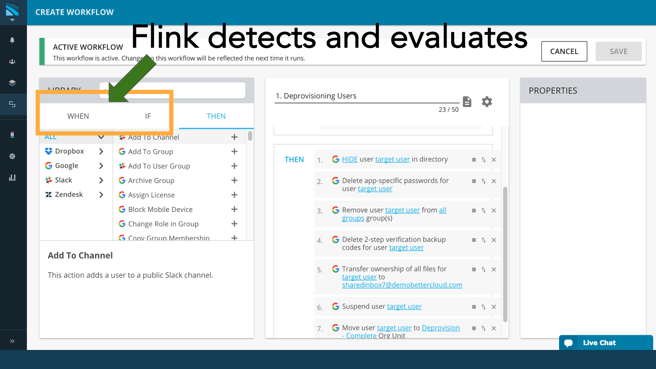This screenshot has height=369, width=656.
Task: Switch to the WHEN tab
Action: [x=78, y=116]
